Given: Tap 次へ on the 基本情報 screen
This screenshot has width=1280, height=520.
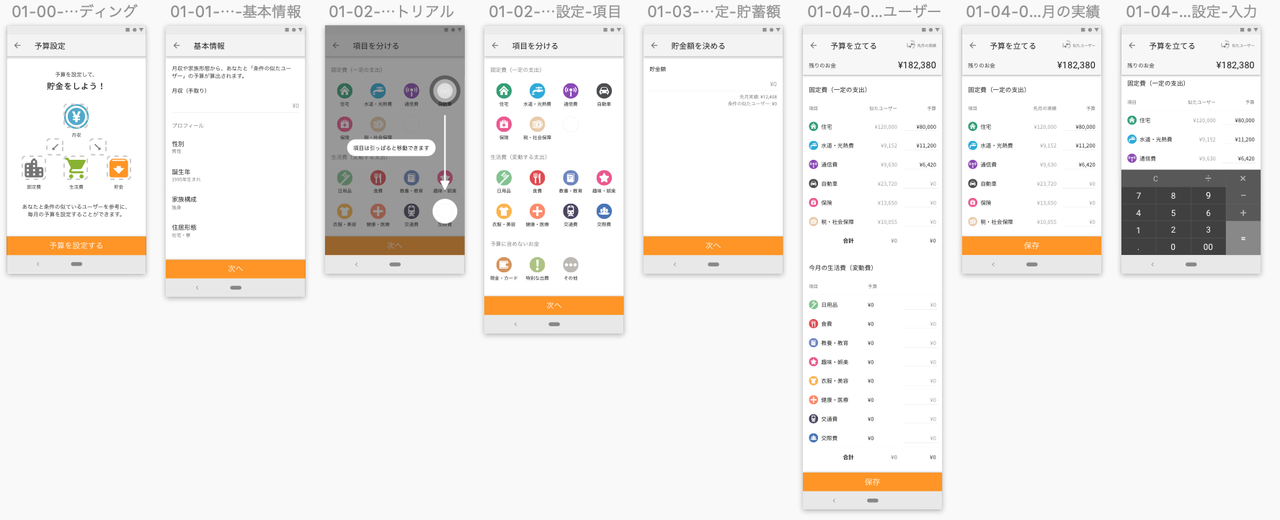Looking at the screenshot, I should click(235, 269).
